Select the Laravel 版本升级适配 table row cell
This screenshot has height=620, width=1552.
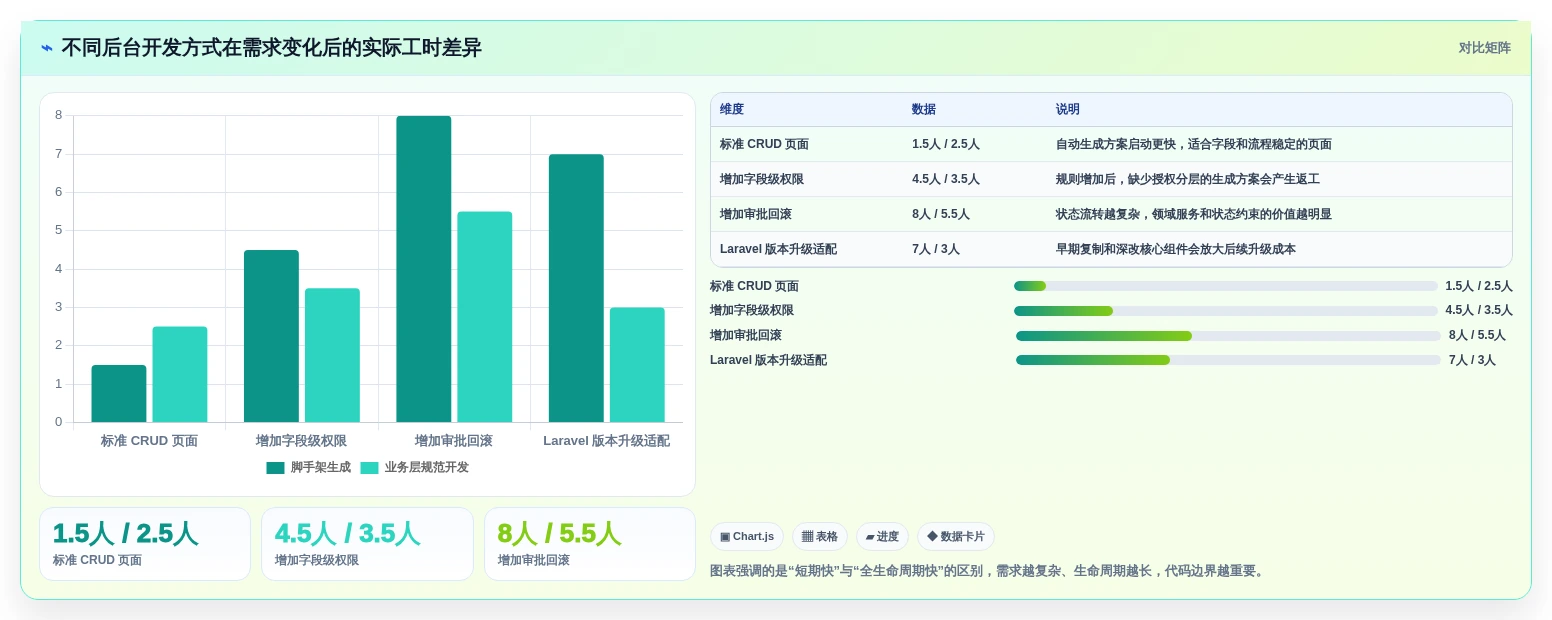click(778, 249)
